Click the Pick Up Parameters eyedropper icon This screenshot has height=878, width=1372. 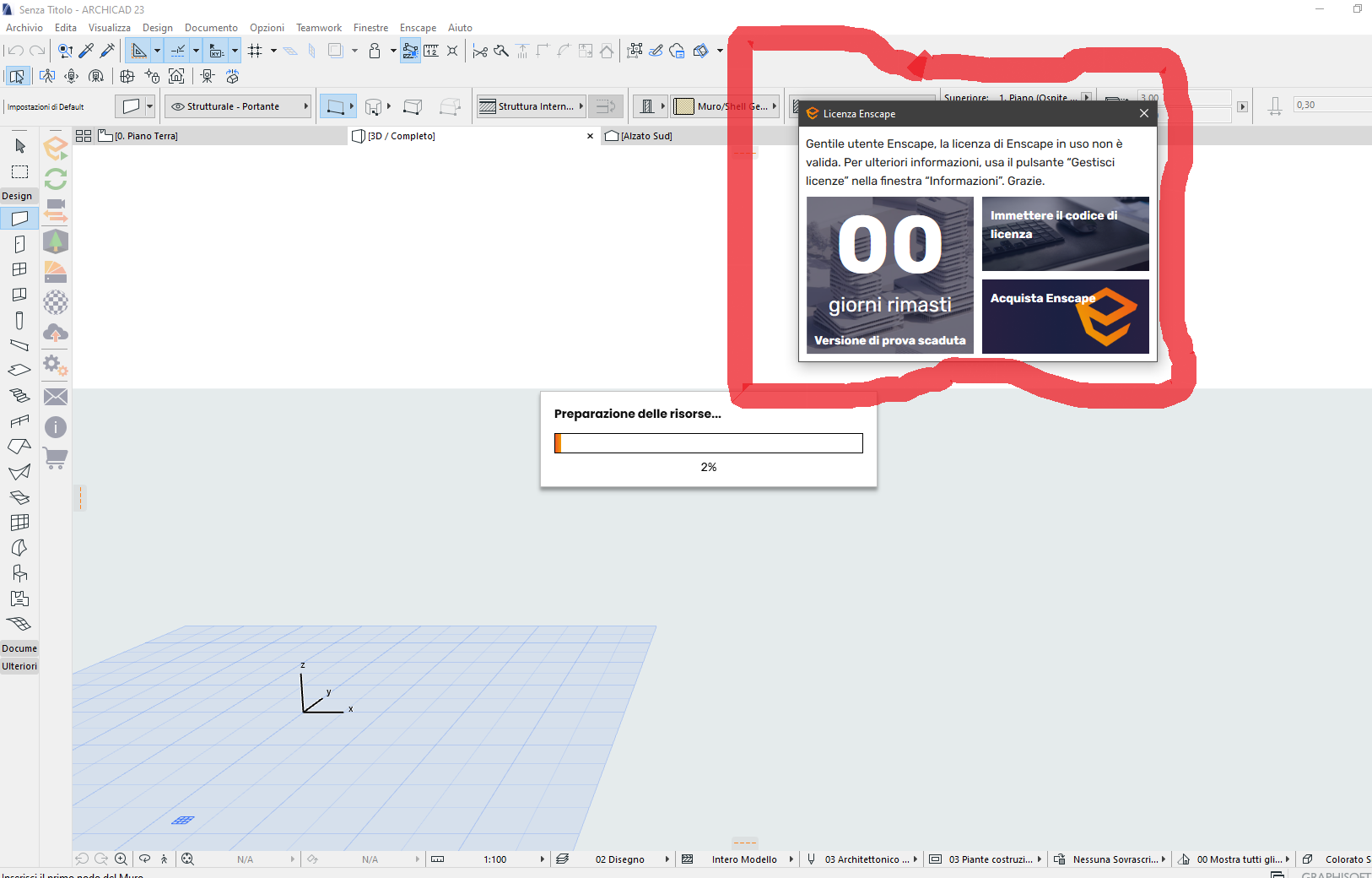(86, 51)
